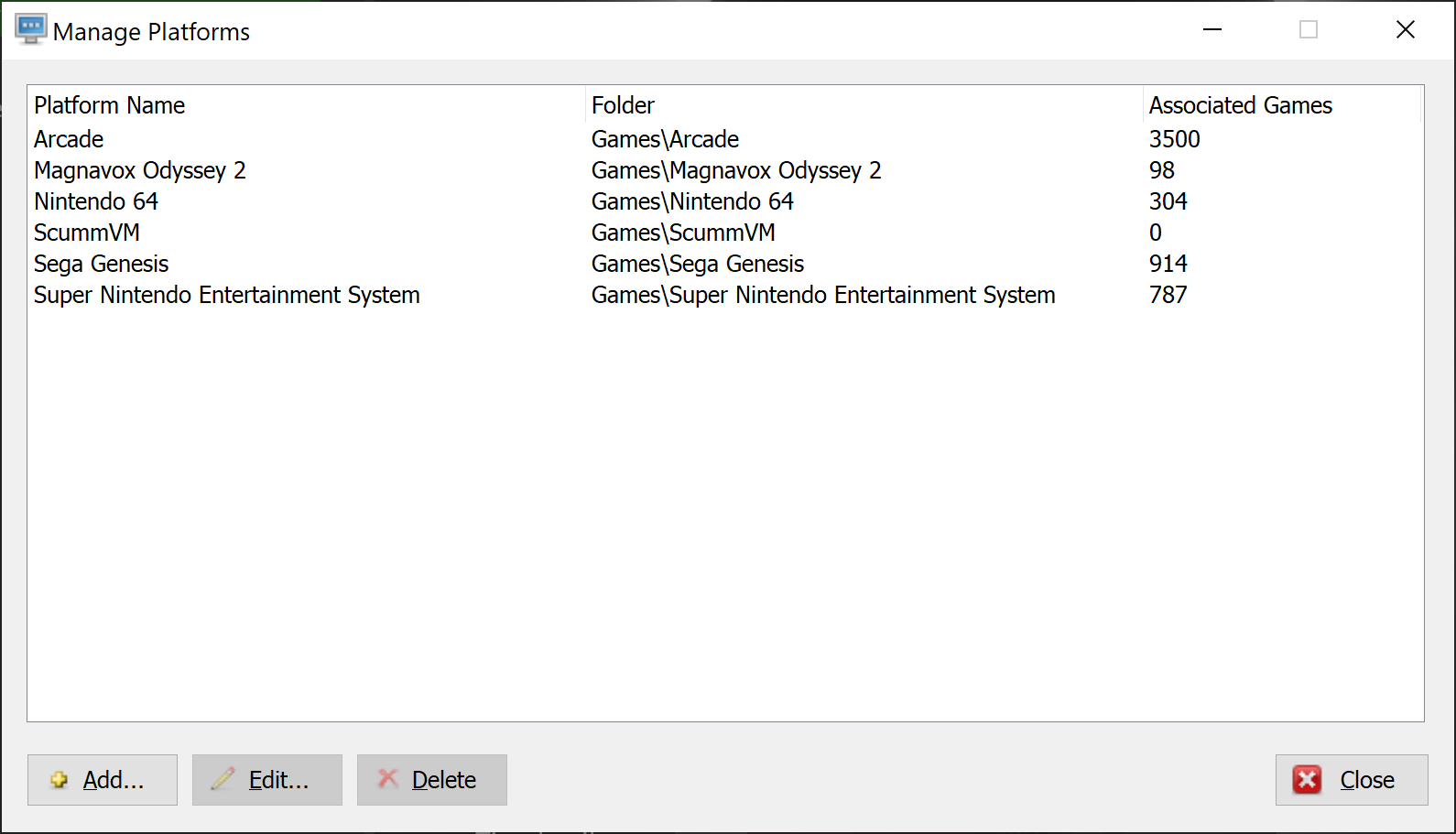Image resolution: width=1456 pixels, height=834 pixels.
Task: Click the 304 associated games value
Action: (x=1168, y=201)
